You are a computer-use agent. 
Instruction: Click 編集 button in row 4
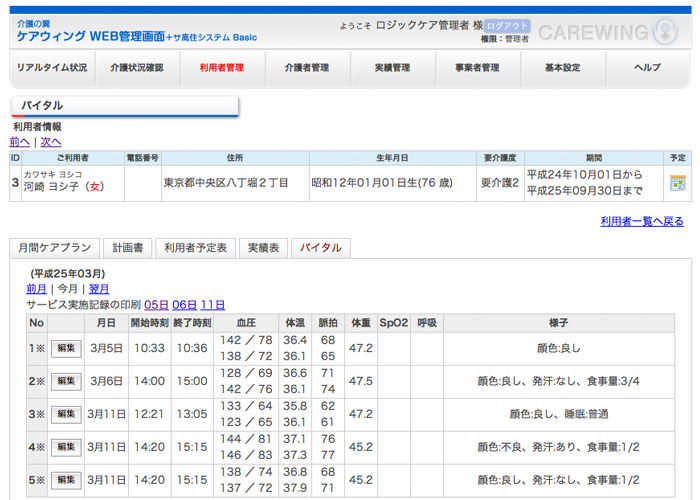coord(66,447)
